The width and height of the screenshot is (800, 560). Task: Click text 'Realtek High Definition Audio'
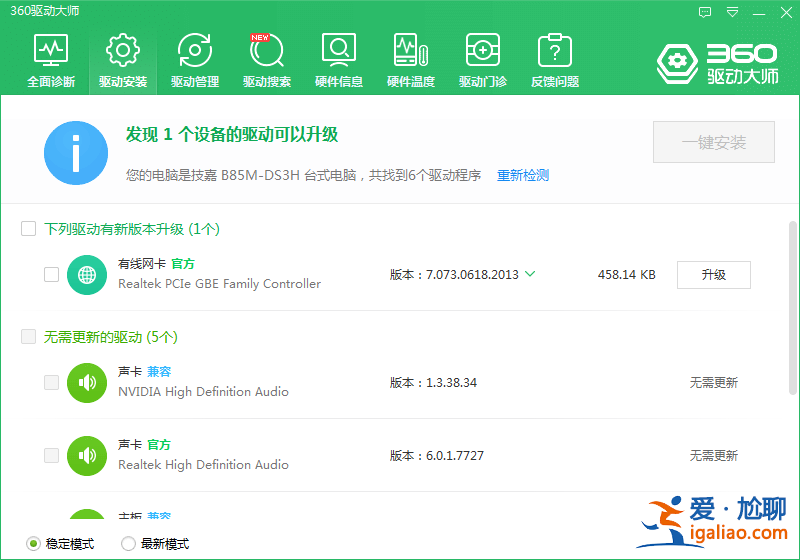click(204, 465)
